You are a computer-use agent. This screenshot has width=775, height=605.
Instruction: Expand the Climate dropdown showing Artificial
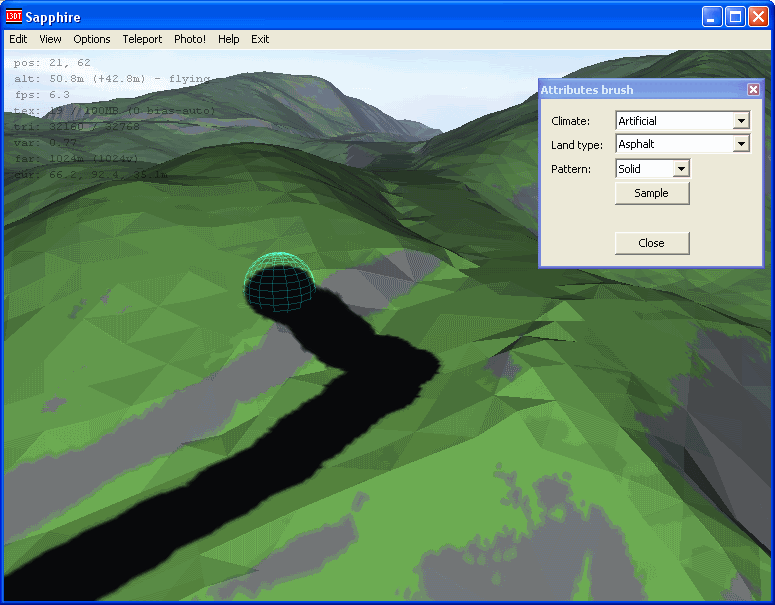tap(741, 121)
